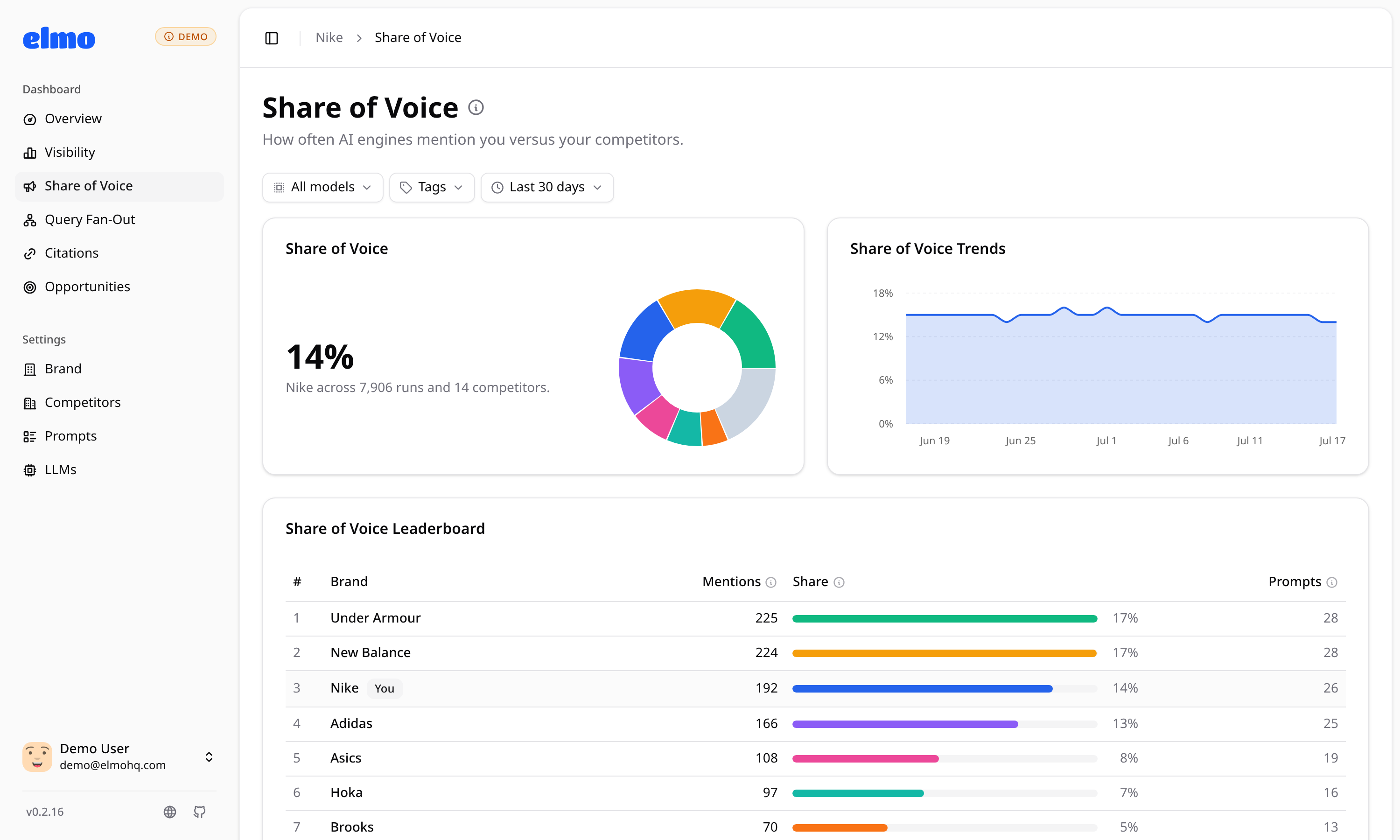Click the LLMs chip icon
This screenshot has width=1400, height=840.
coord(30,470)
